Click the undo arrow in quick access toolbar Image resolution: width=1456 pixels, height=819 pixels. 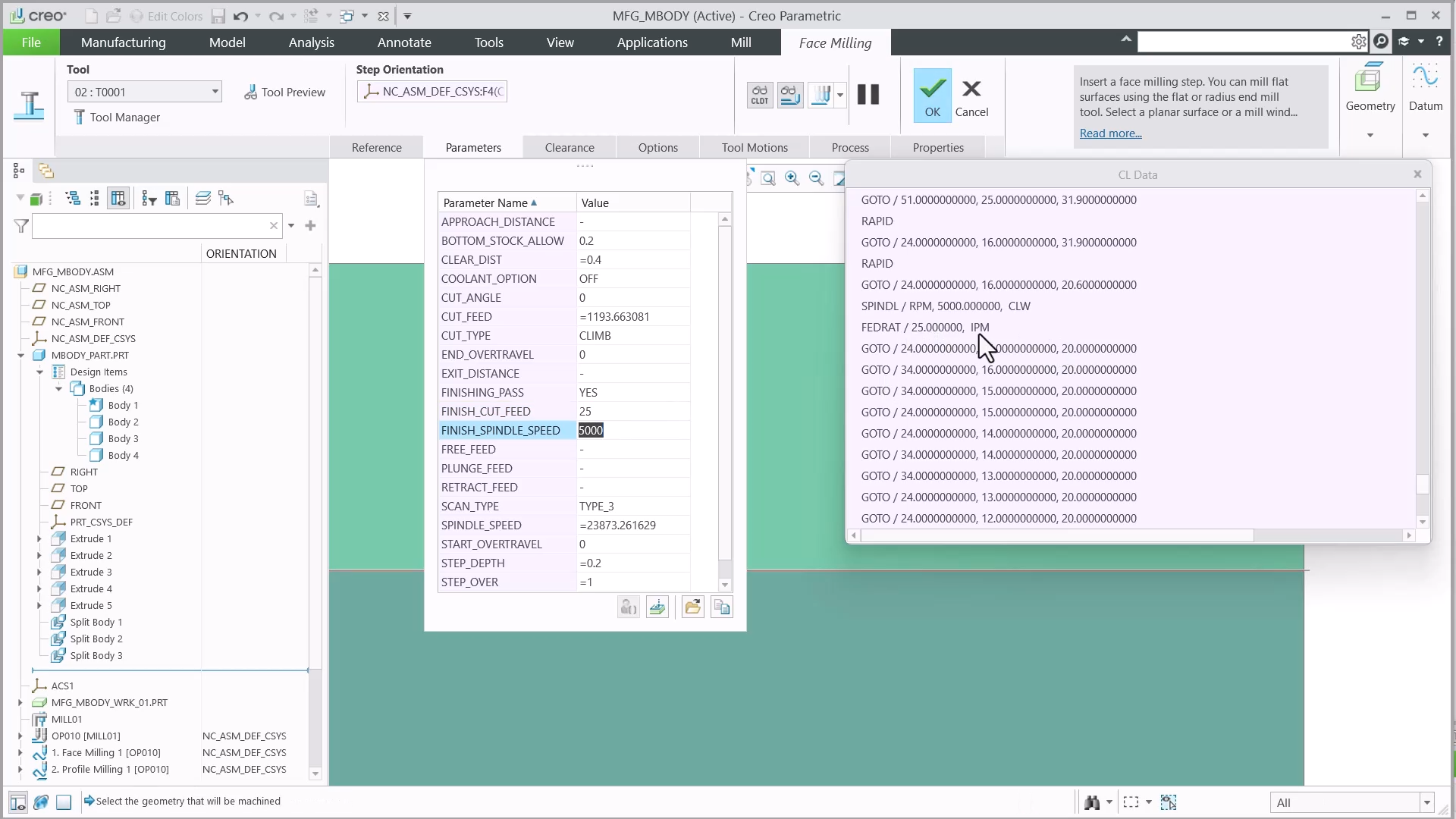pyautogui.click(x=240, y=16)
